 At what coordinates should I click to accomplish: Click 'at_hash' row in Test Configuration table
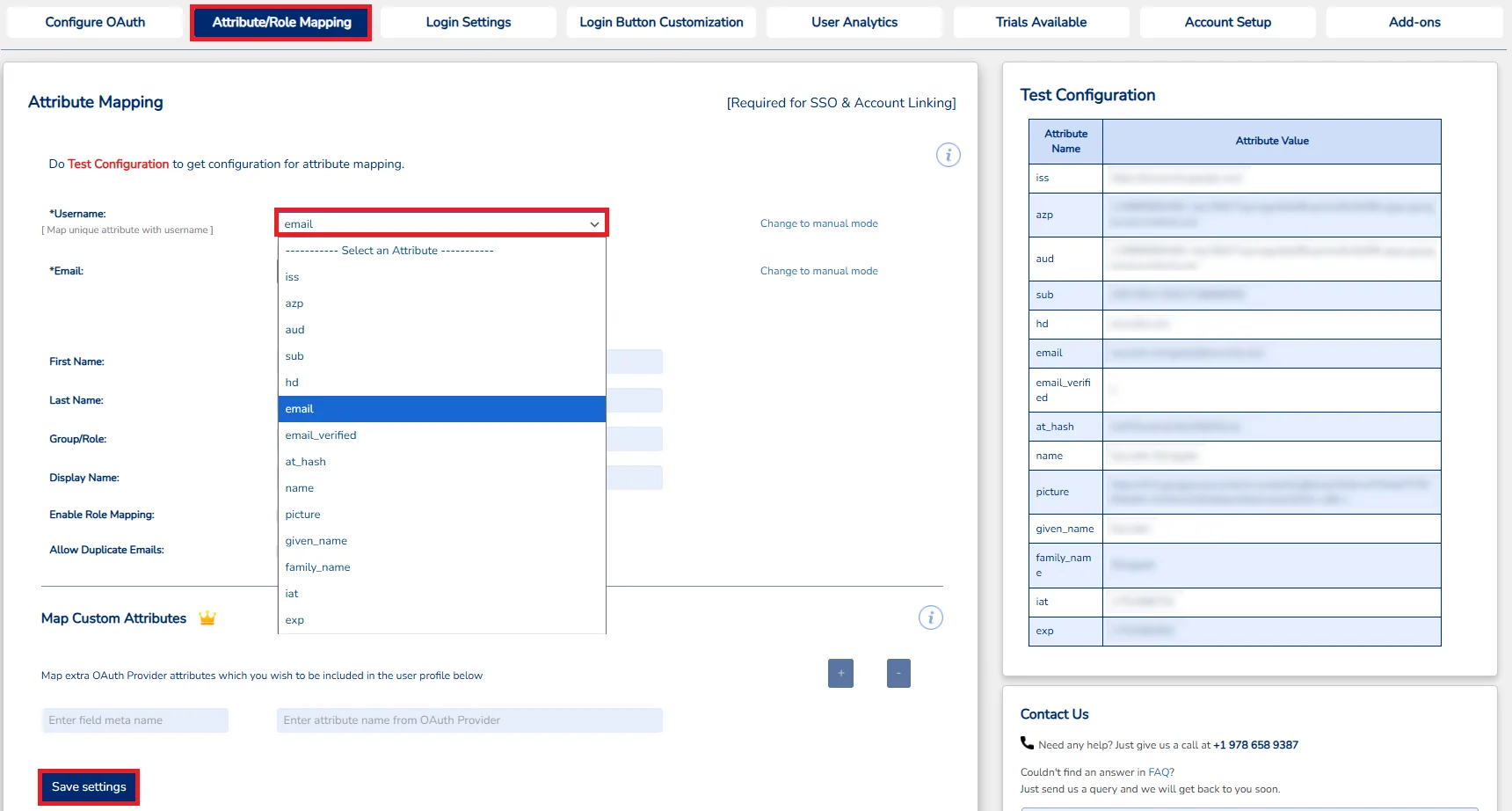pyautogui.click(x=1234, y=427)
